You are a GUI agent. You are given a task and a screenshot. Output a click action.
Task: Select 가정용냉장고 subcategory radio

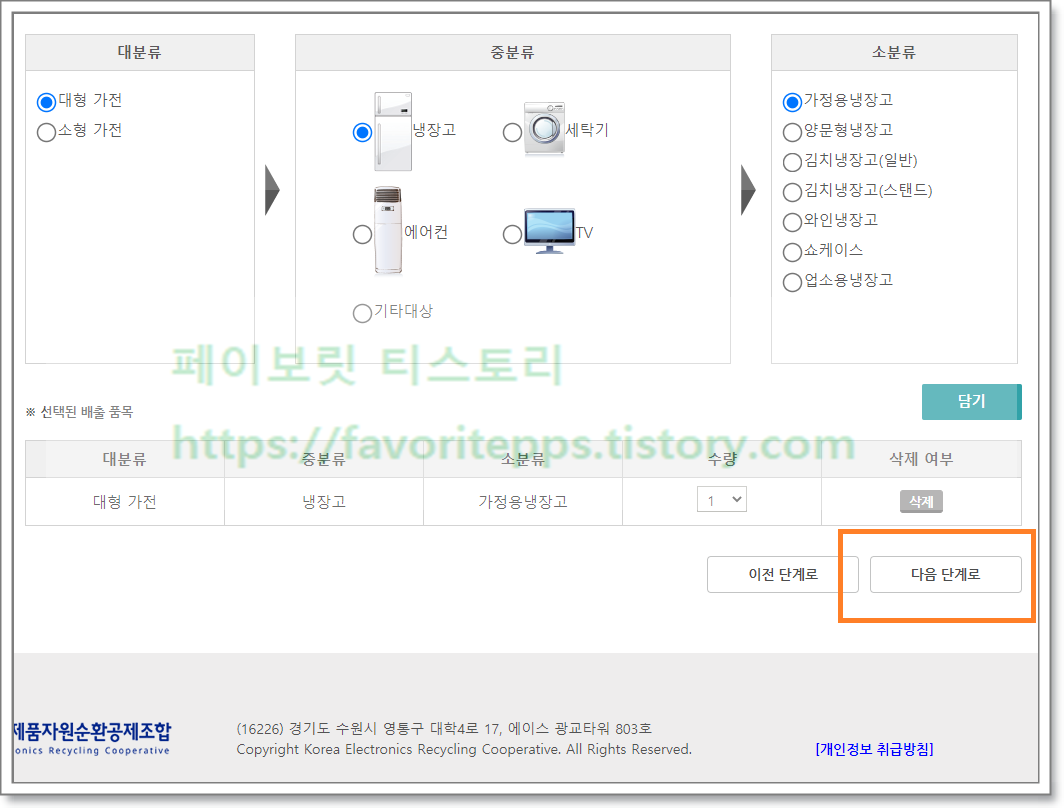click(x=792, y=102)
